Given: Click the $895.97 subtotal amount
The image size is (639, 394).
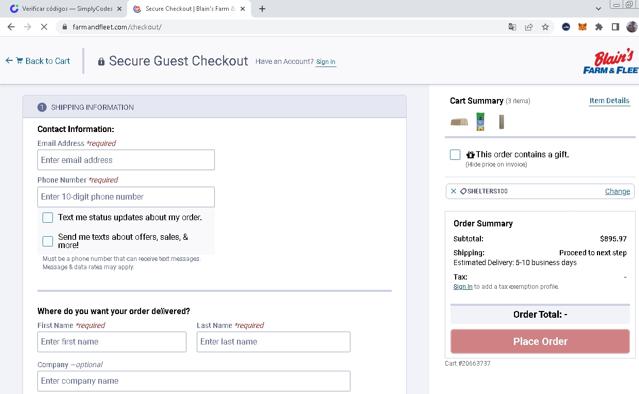Looking at the screenshot, I should 613,239.
